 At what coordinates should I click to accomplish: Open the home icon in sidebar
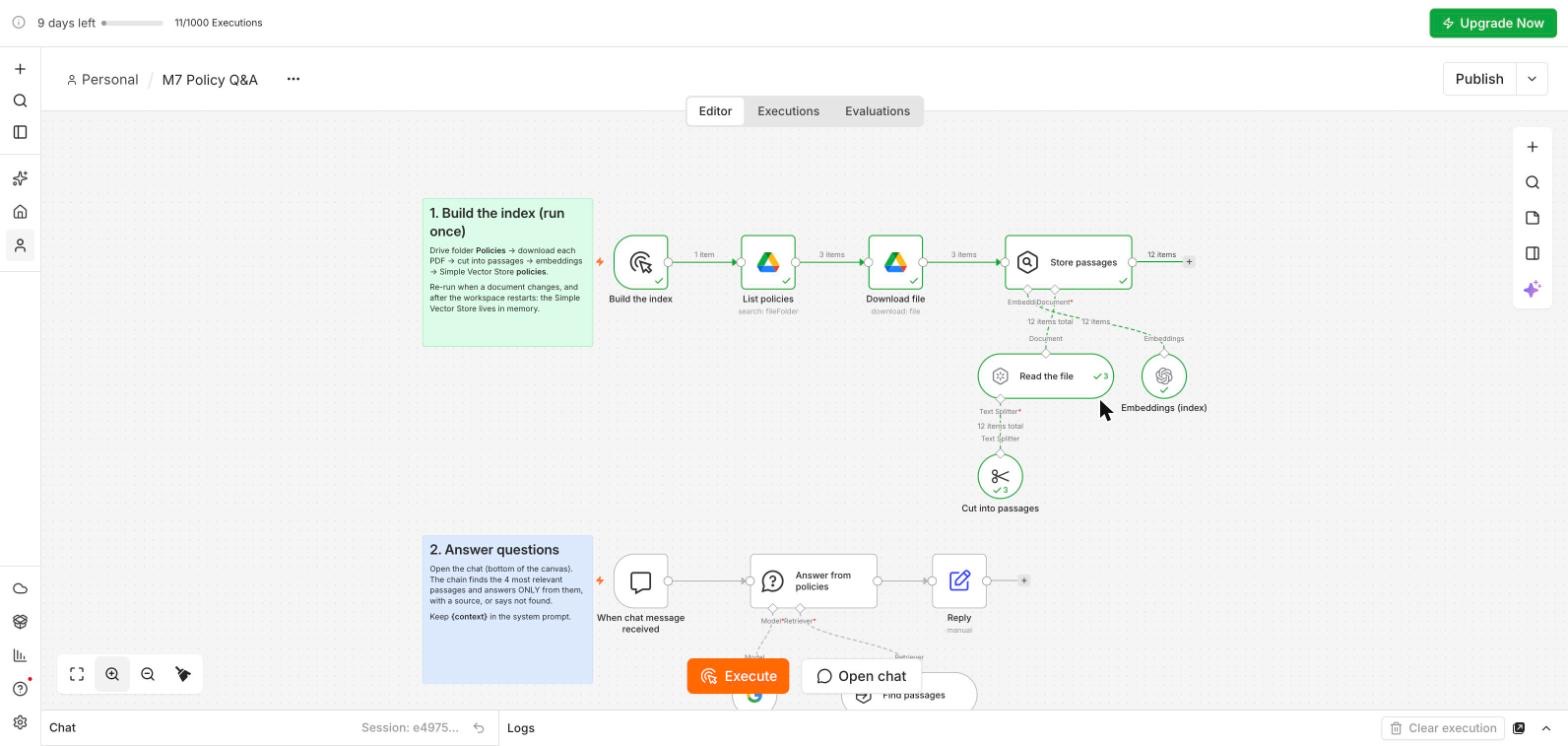click(20, 212)
